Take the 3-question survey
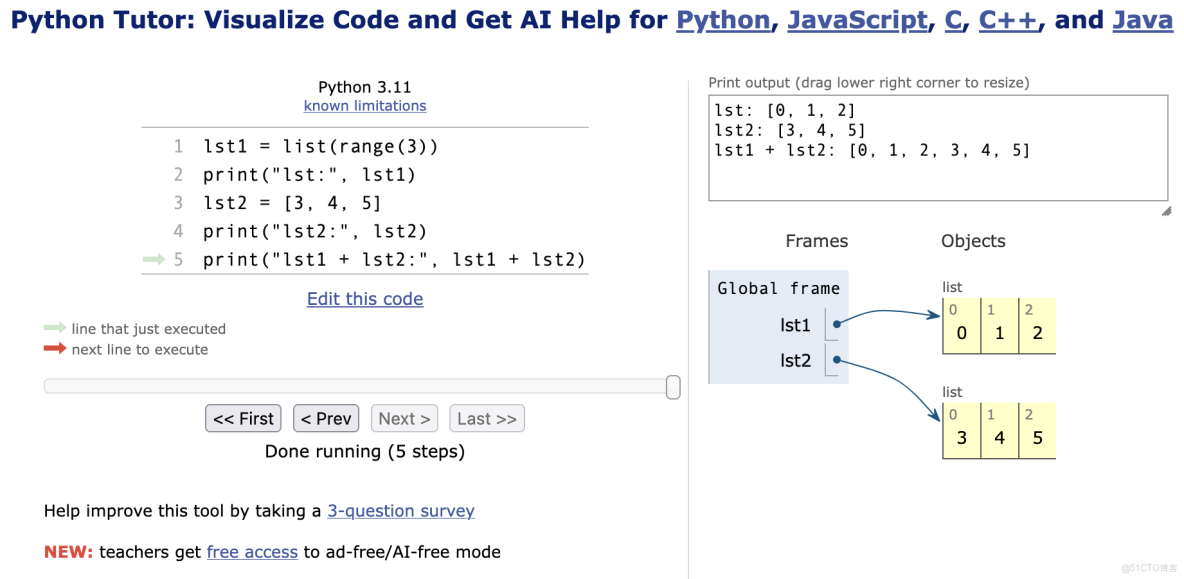 coord(400,510)
